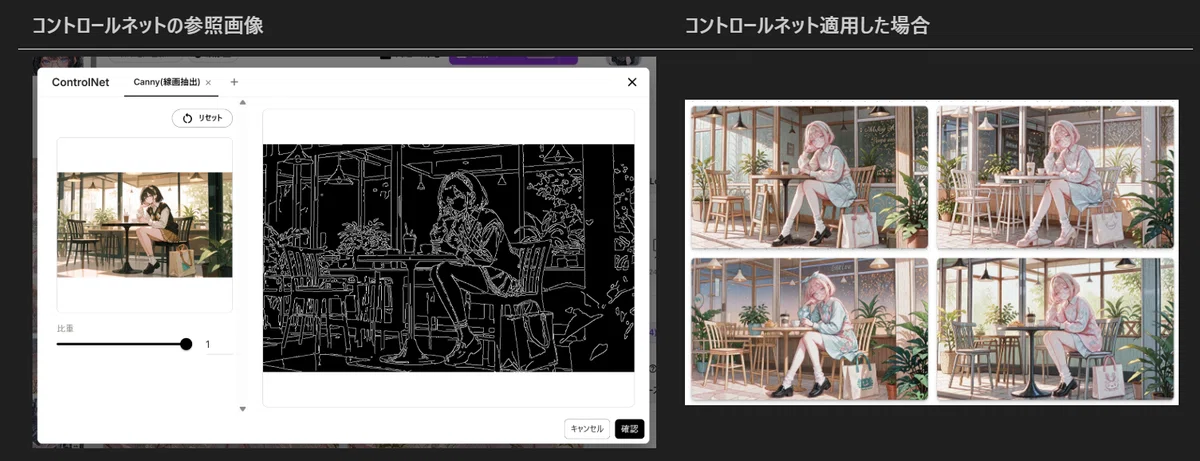The image size is (1200, 461).
Task: Click the 比重 label text
Action: pyautogui.click(x=65, y=328)
